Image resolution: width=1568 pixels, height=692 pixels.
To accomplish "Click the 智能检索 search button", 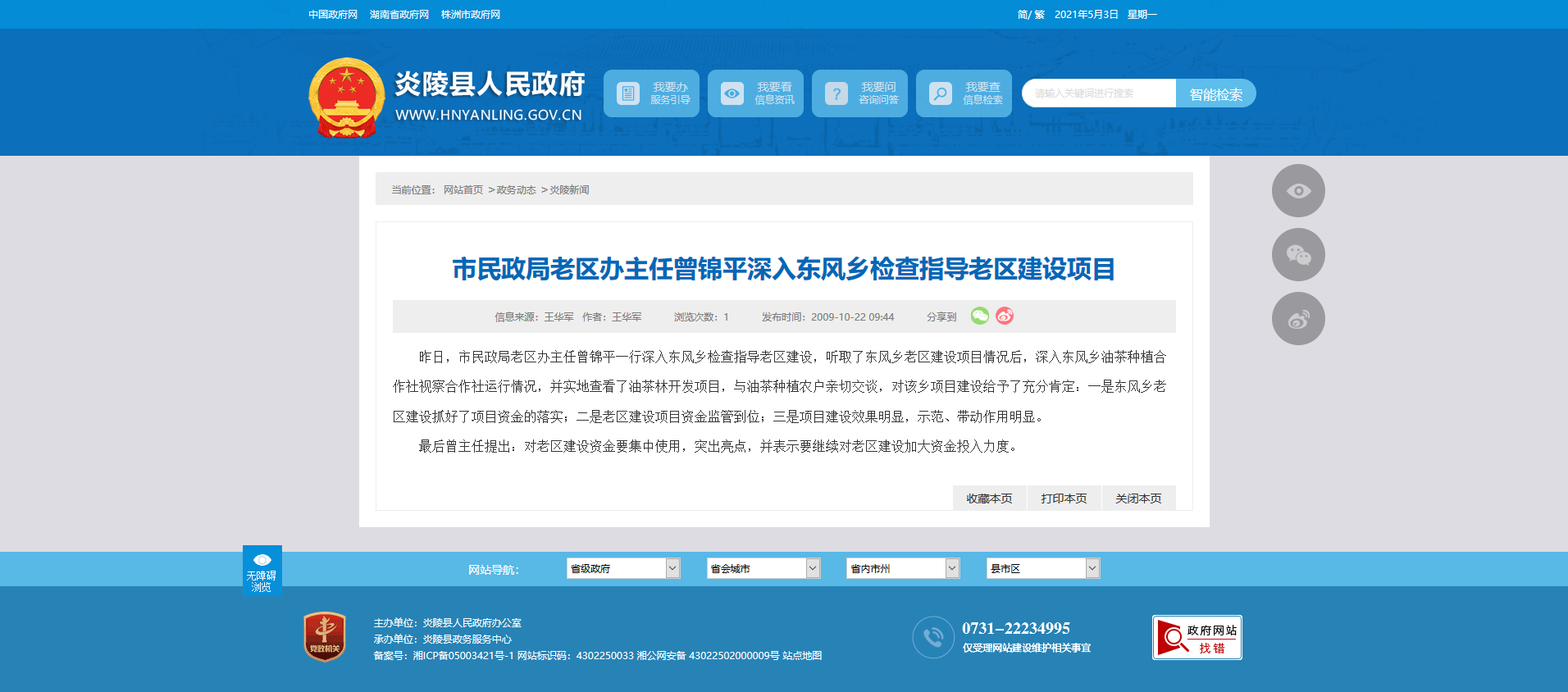I will coord(1215,94).
